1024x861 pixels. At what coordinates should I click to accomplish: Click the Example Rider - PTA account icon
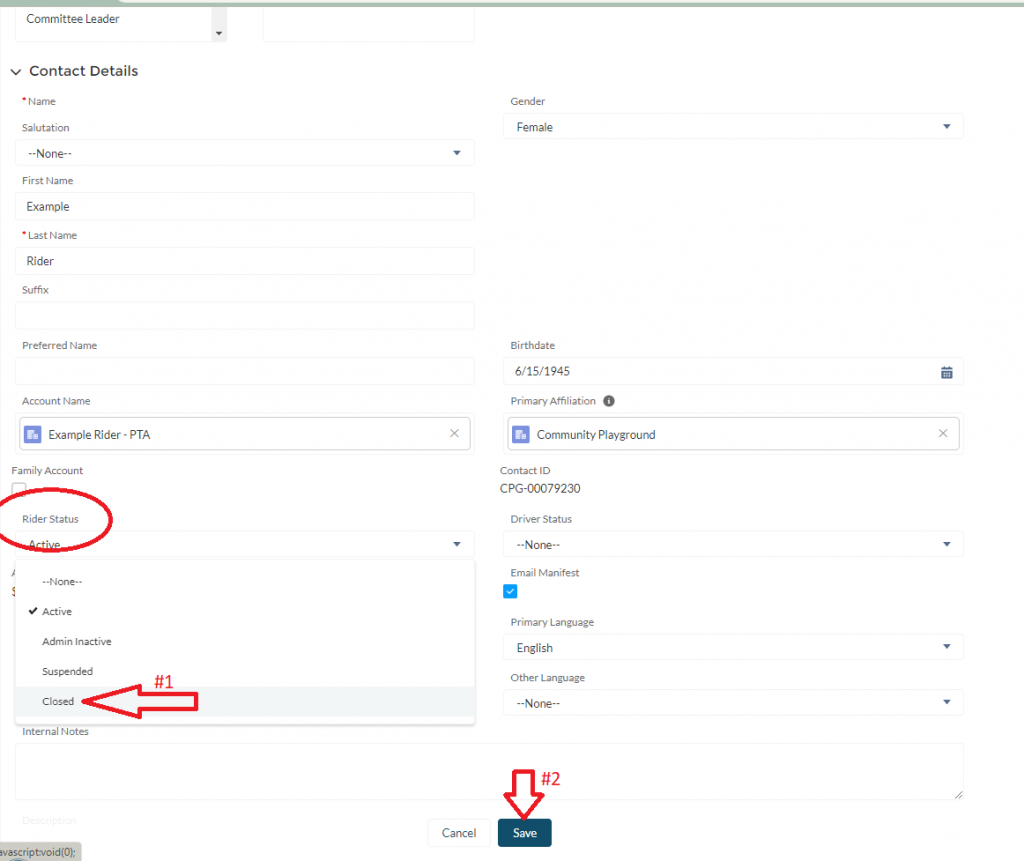(32, 435)
